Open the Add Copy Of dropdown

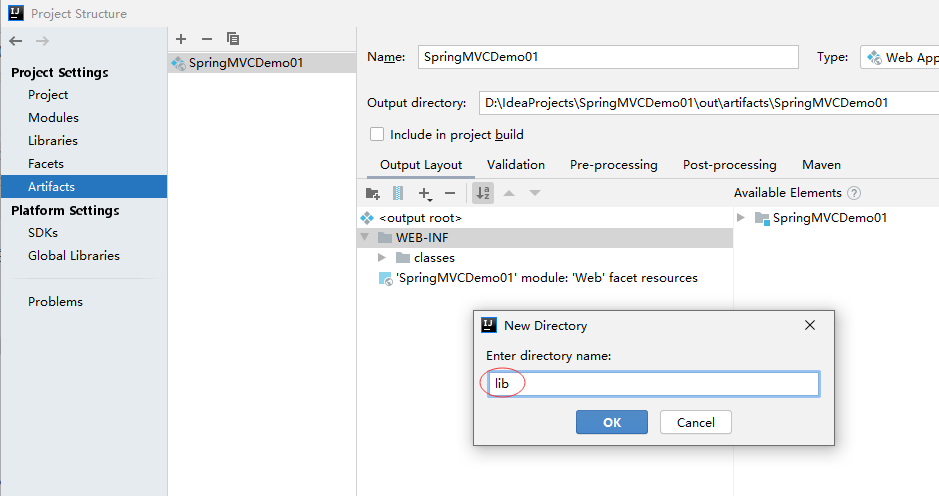[425, 193]
